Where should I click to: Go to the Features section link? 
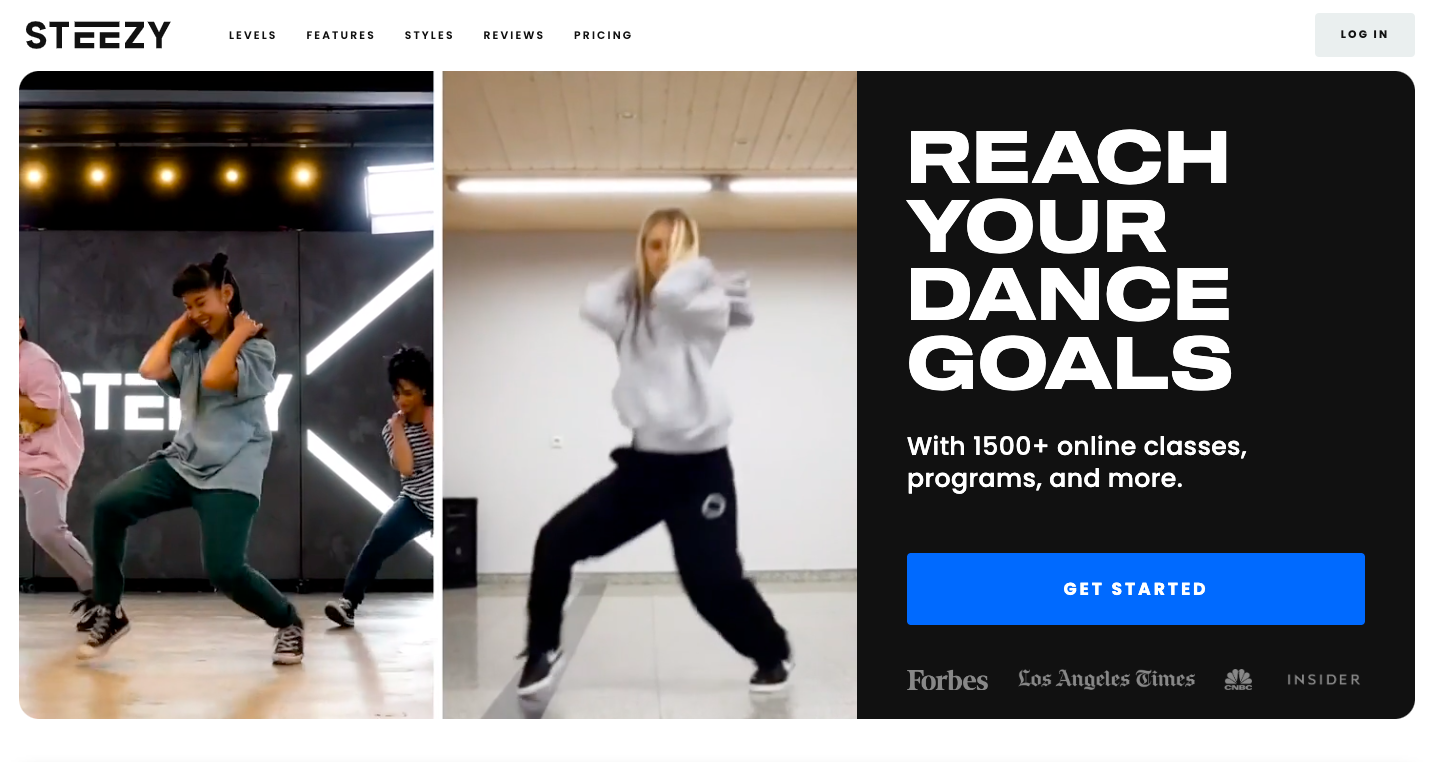(x=341, y=35)
